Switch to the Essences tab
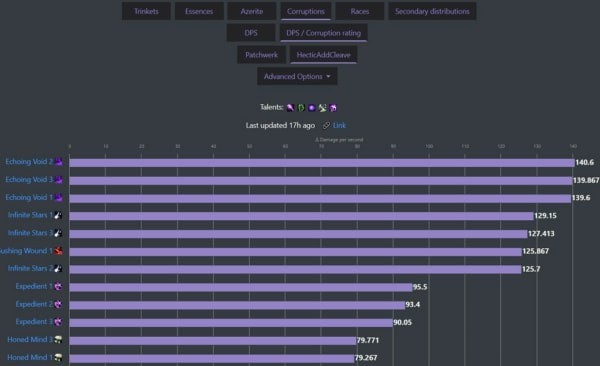 [199, 11]
